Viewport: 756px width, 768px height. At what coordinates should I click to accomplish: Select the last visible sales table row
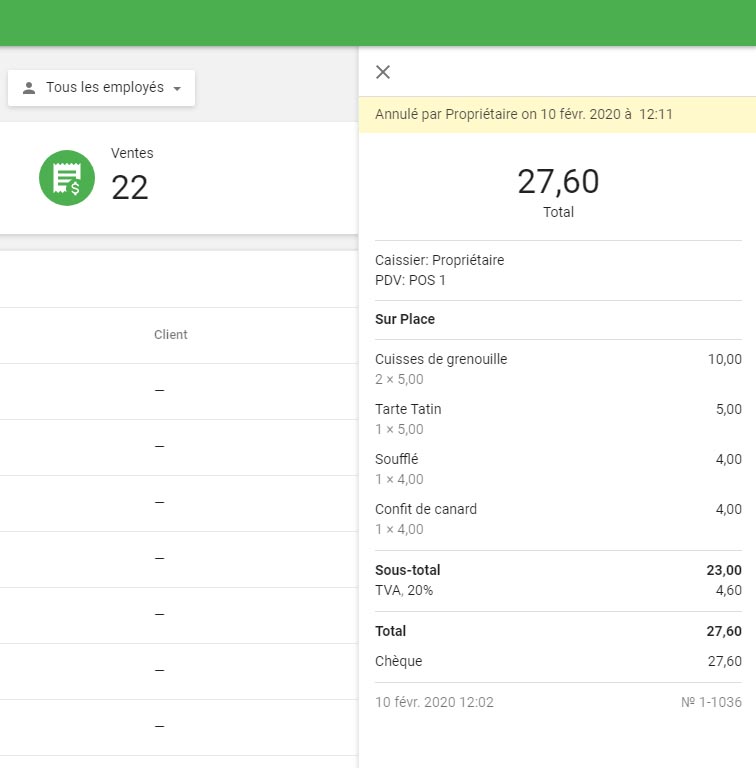[x=178, y=726]
